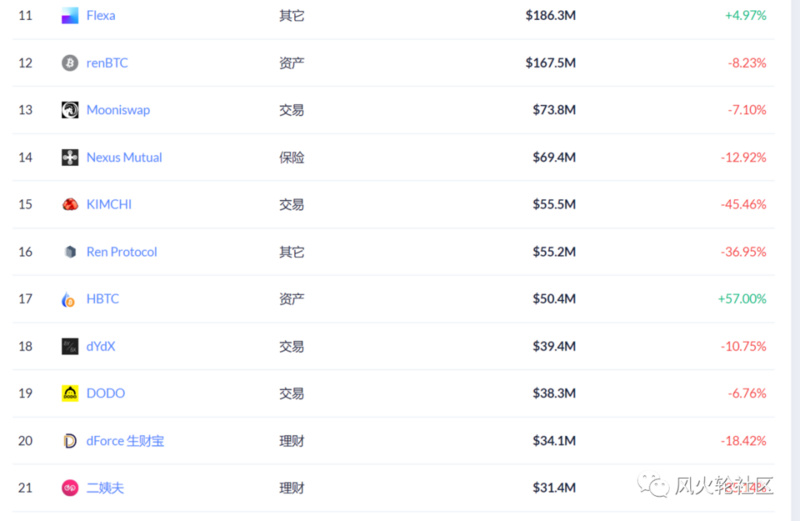Click the Nexus Mutual logo icon
The height and width of the screenshot is (521, 800).
pos(70,157)
